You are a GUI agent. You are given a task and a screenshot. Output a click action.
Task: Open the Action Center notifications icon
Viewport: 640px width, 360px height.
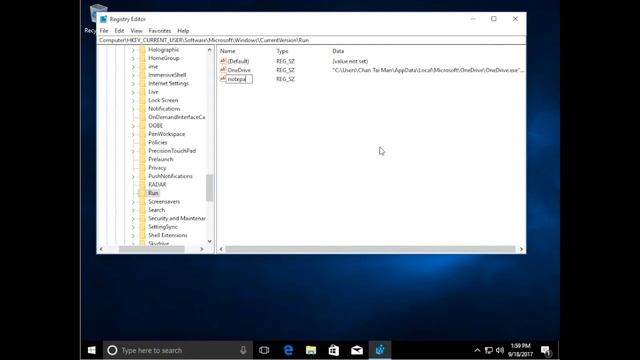tap(546, 350)
